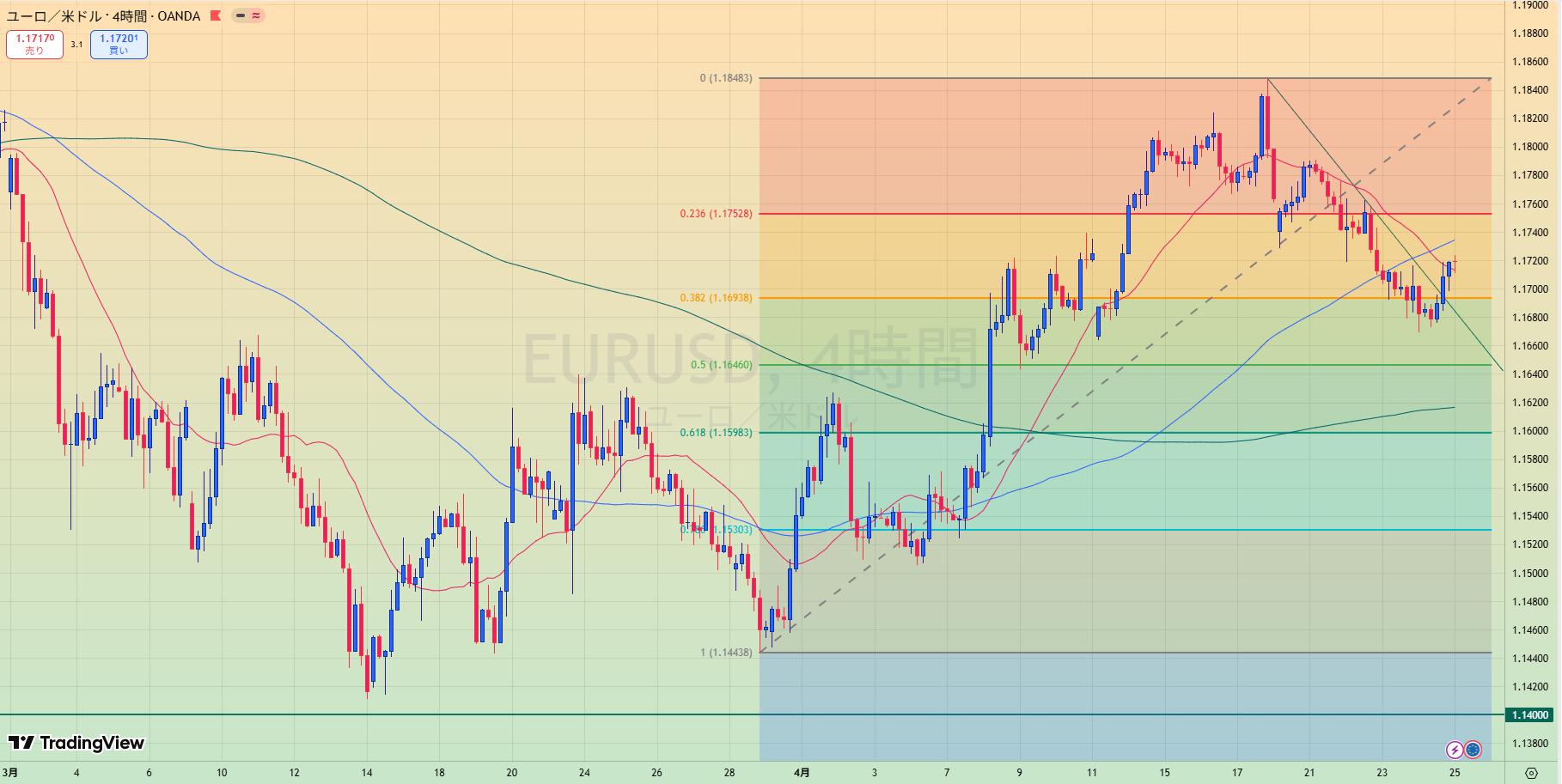Click the red flag icon beside OANDA
This screenshot has width=1562, height=784.
click(x=216, y=16)
